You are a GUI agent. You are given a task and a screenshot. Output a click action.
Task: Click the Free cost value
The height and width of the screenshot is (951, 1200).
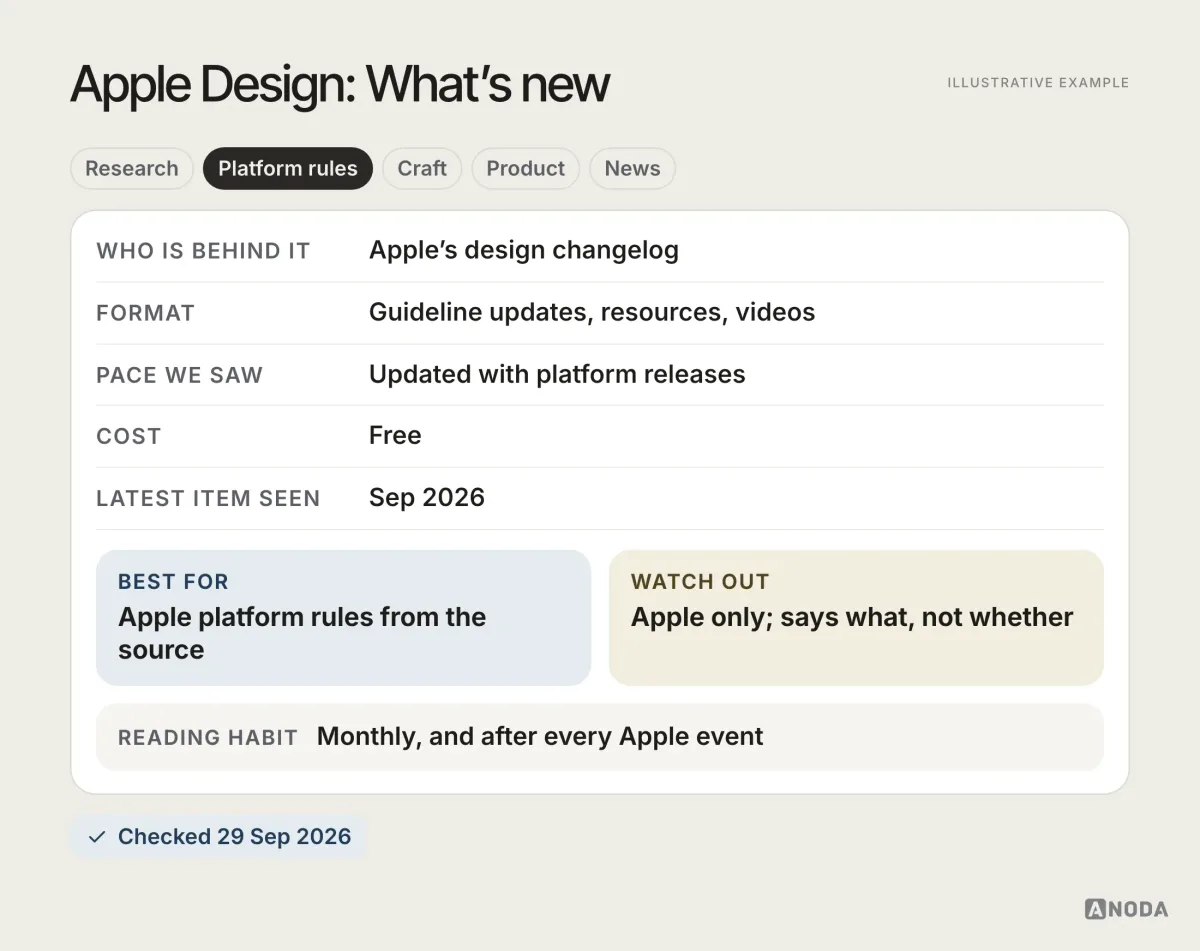395,435
